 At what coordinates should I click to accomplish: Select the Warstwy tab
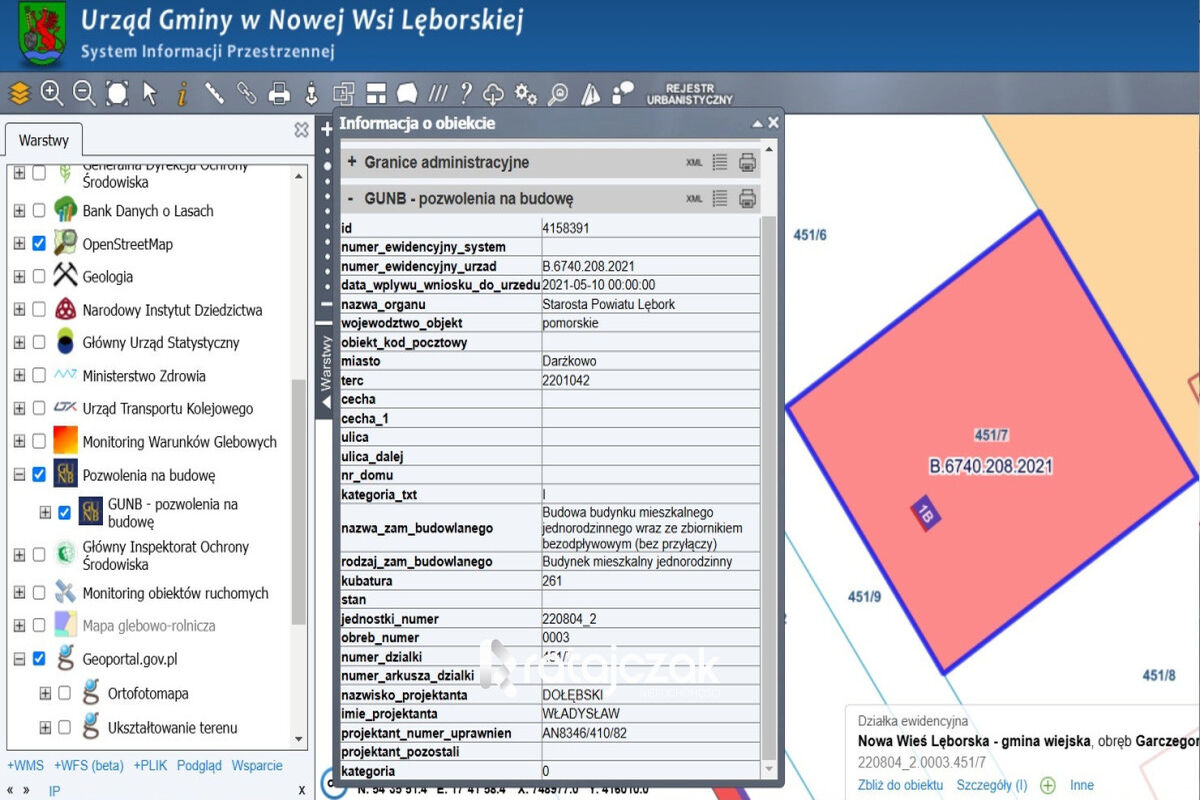tap(43, 141)
